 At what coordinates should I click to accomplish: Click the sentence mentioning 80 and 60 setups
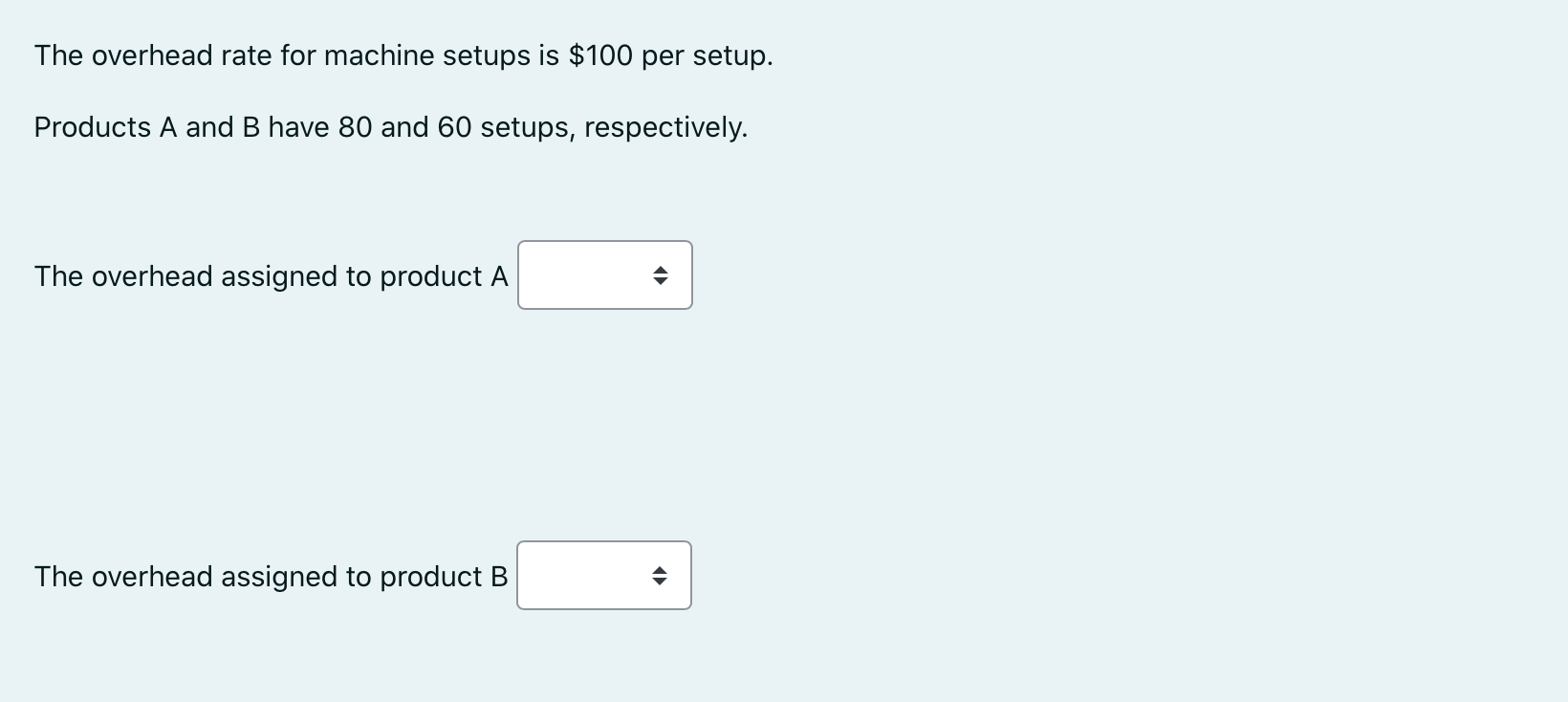[390, 126]
